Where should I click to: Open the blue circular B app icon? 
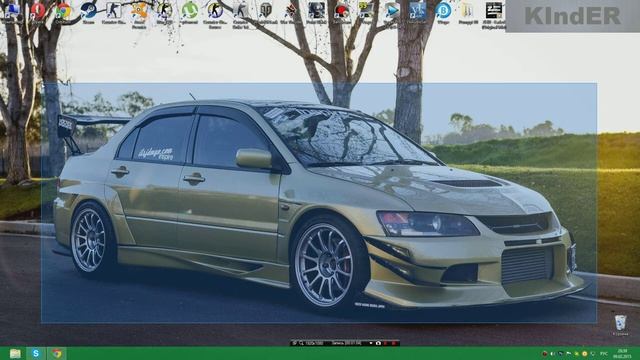point(443,10)
